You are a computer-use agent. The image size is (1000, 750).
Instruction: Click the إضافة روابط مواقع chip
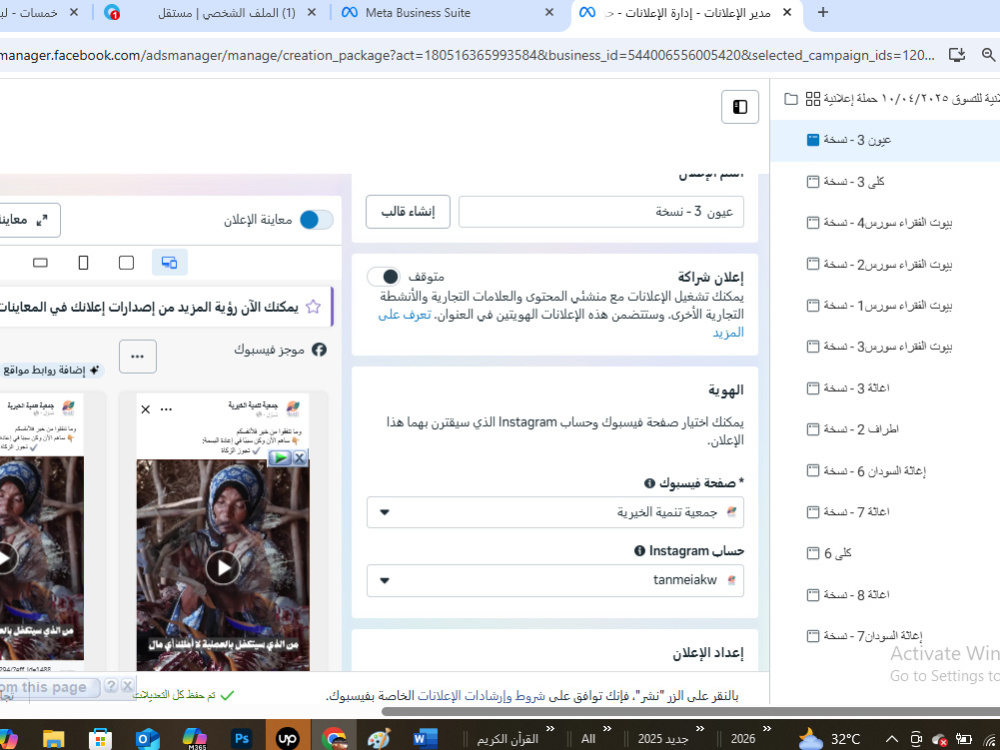pyautogui.click(x=51, y=370)
